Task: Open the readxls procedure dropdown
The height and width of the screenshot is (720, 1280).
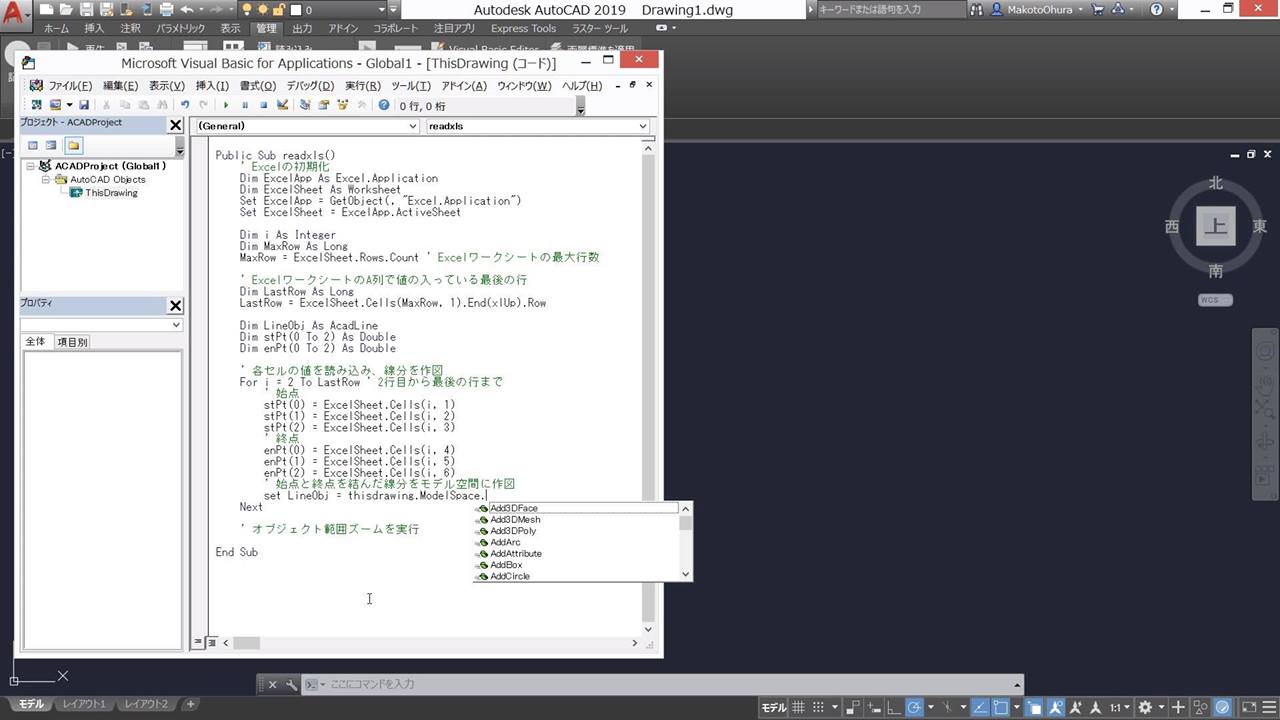Action: pyautogui.click(x=538, y=126)
